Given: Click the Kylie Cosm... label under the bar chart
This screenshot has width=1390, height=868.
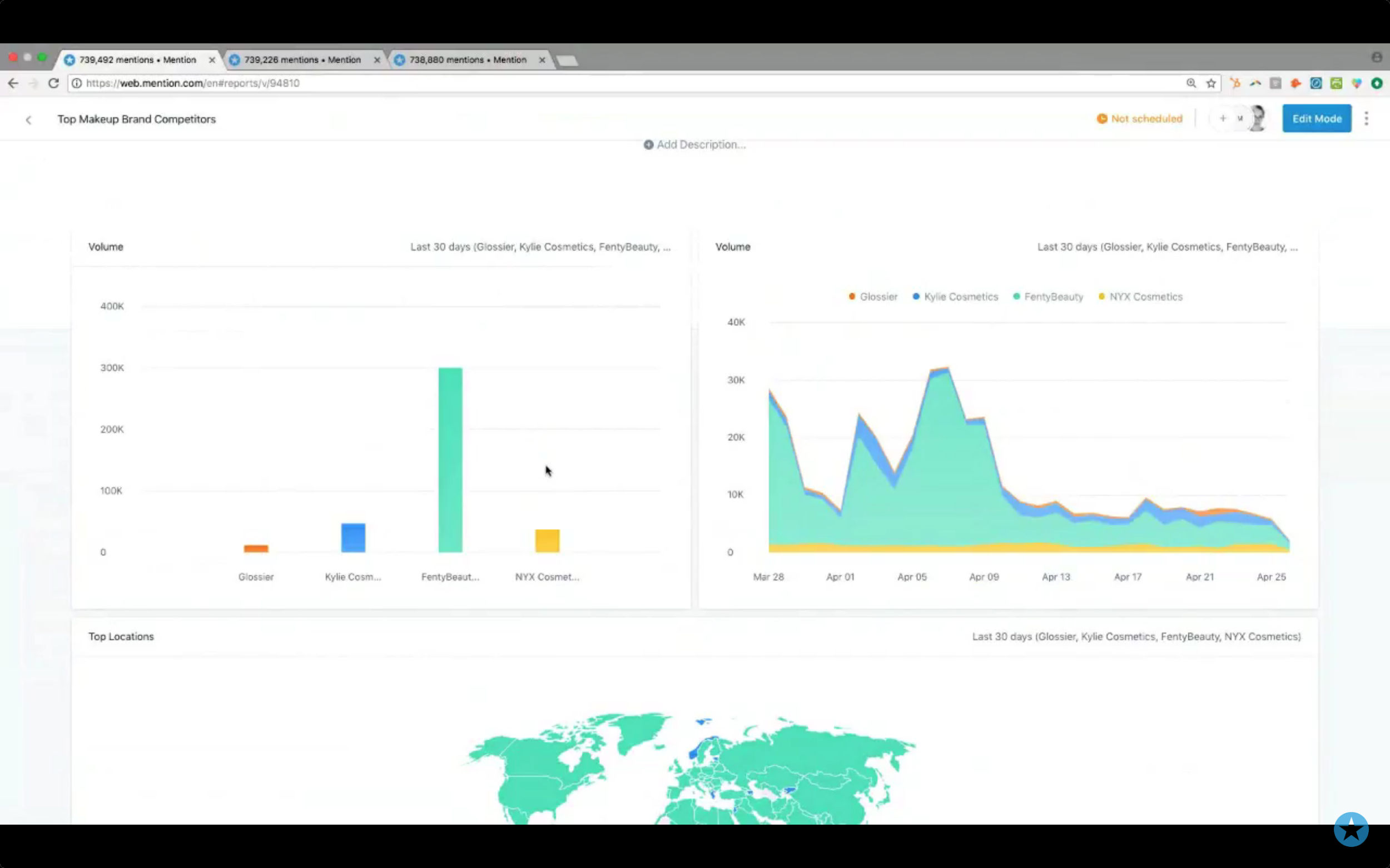Looking at the screenshot, I should (x=353, y=577).
